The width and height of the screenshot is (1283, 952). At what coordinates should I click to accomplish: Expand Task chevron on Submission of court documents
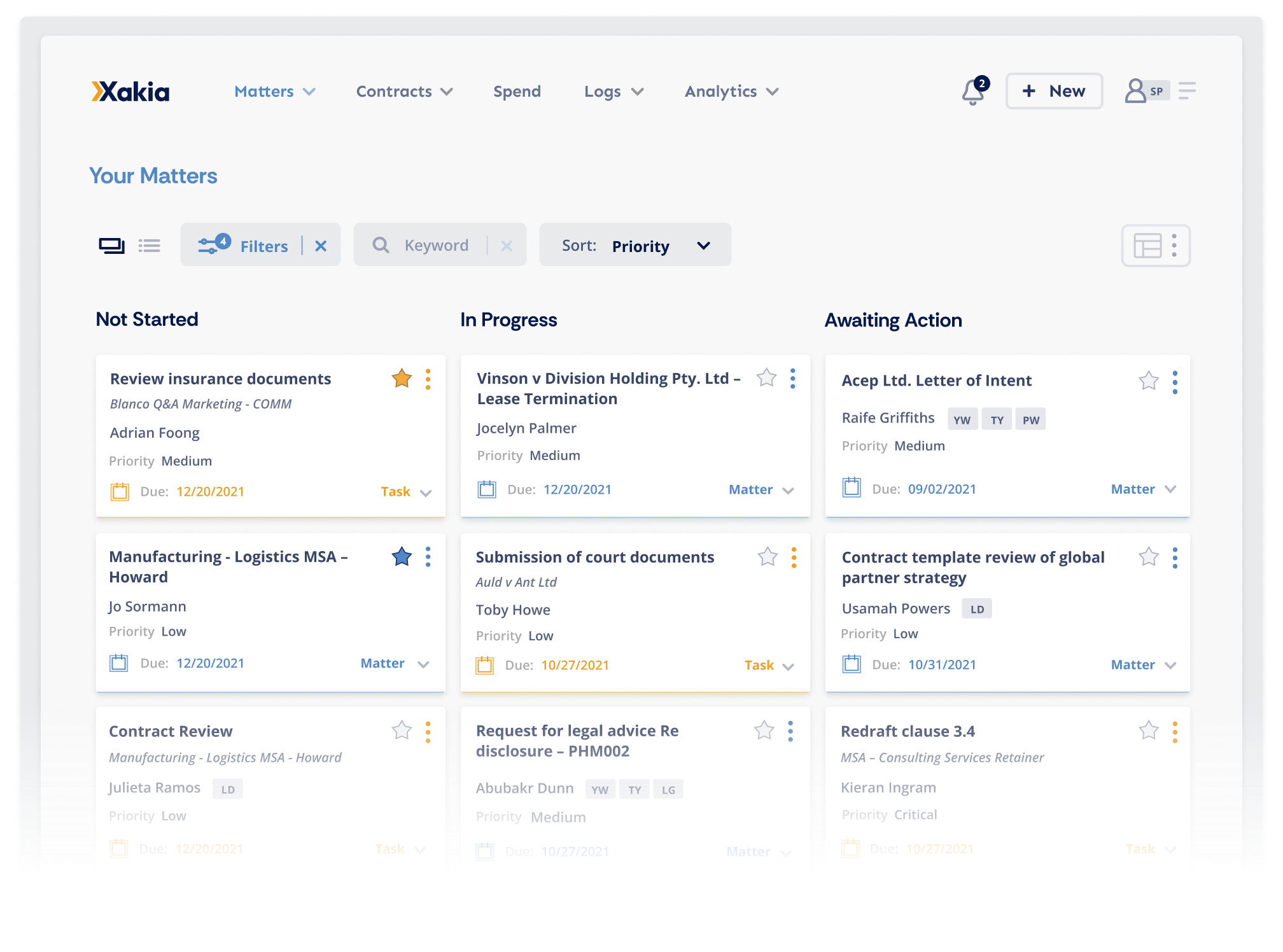[x=788, y=666]
